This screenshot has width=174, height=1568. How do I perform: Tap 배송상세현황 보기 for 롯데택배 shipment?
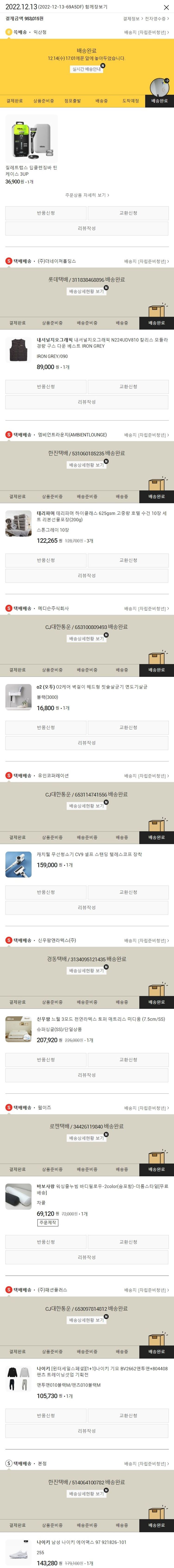(x=86, y=291)
